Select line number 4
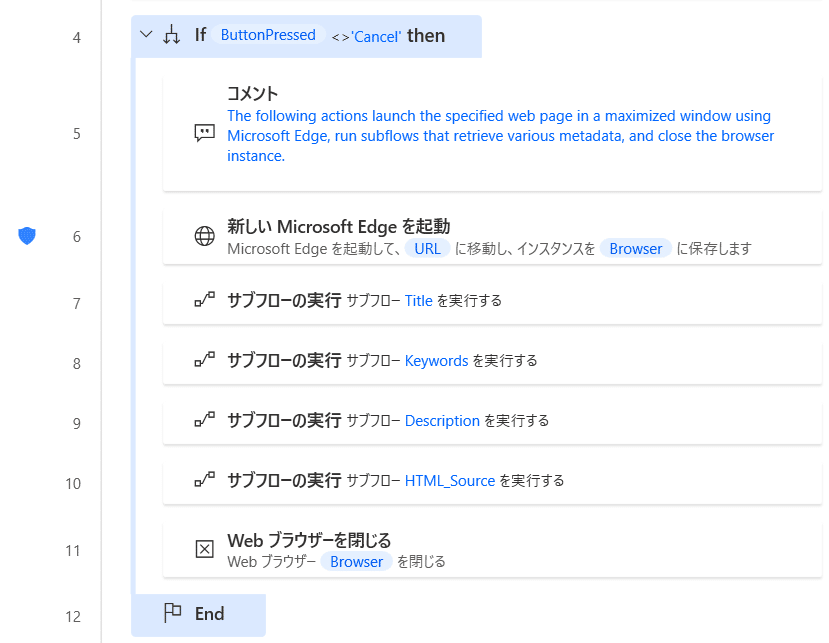 pyautogui.click(x=77, y=38)
